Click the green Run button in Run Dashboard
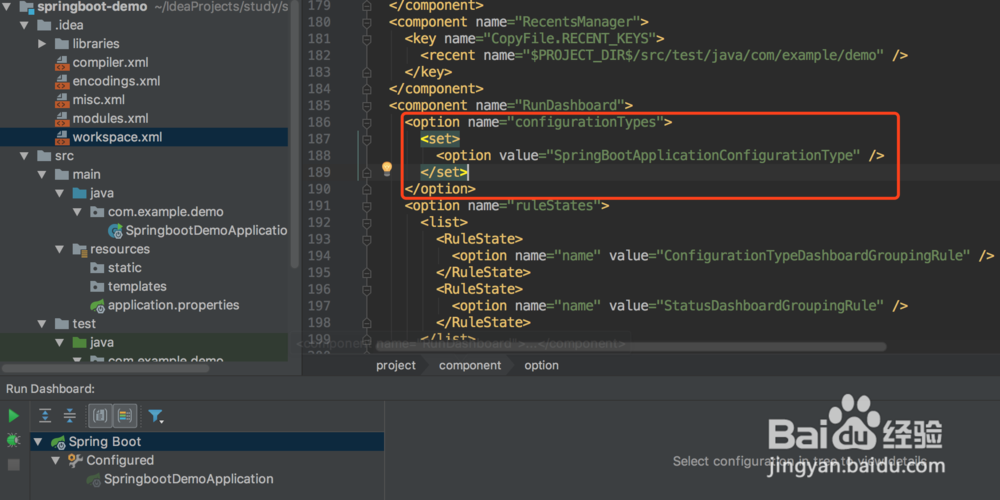 pos(13,416)
